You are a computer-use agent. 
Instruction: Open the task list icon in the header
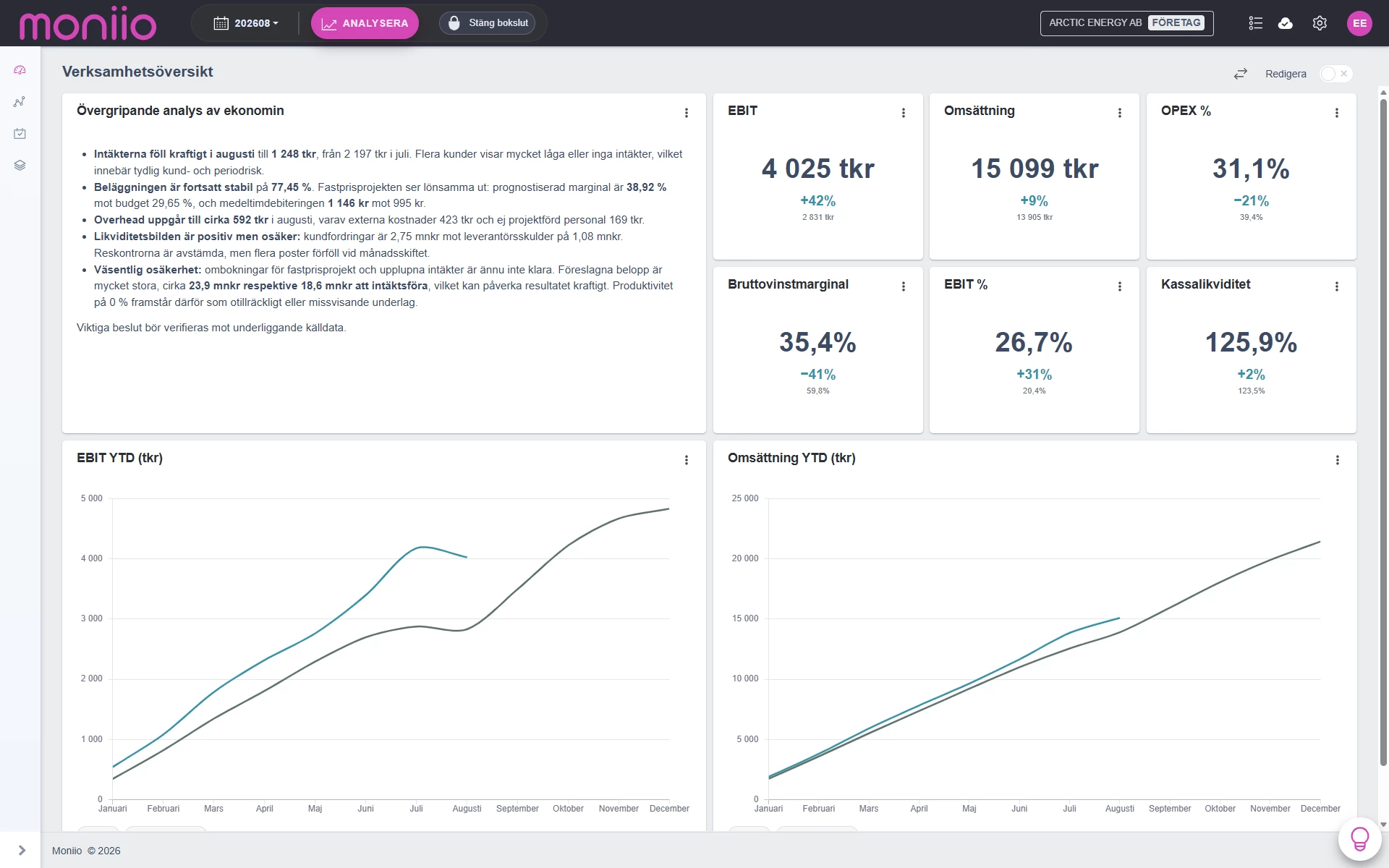(x=1256, y=23)
